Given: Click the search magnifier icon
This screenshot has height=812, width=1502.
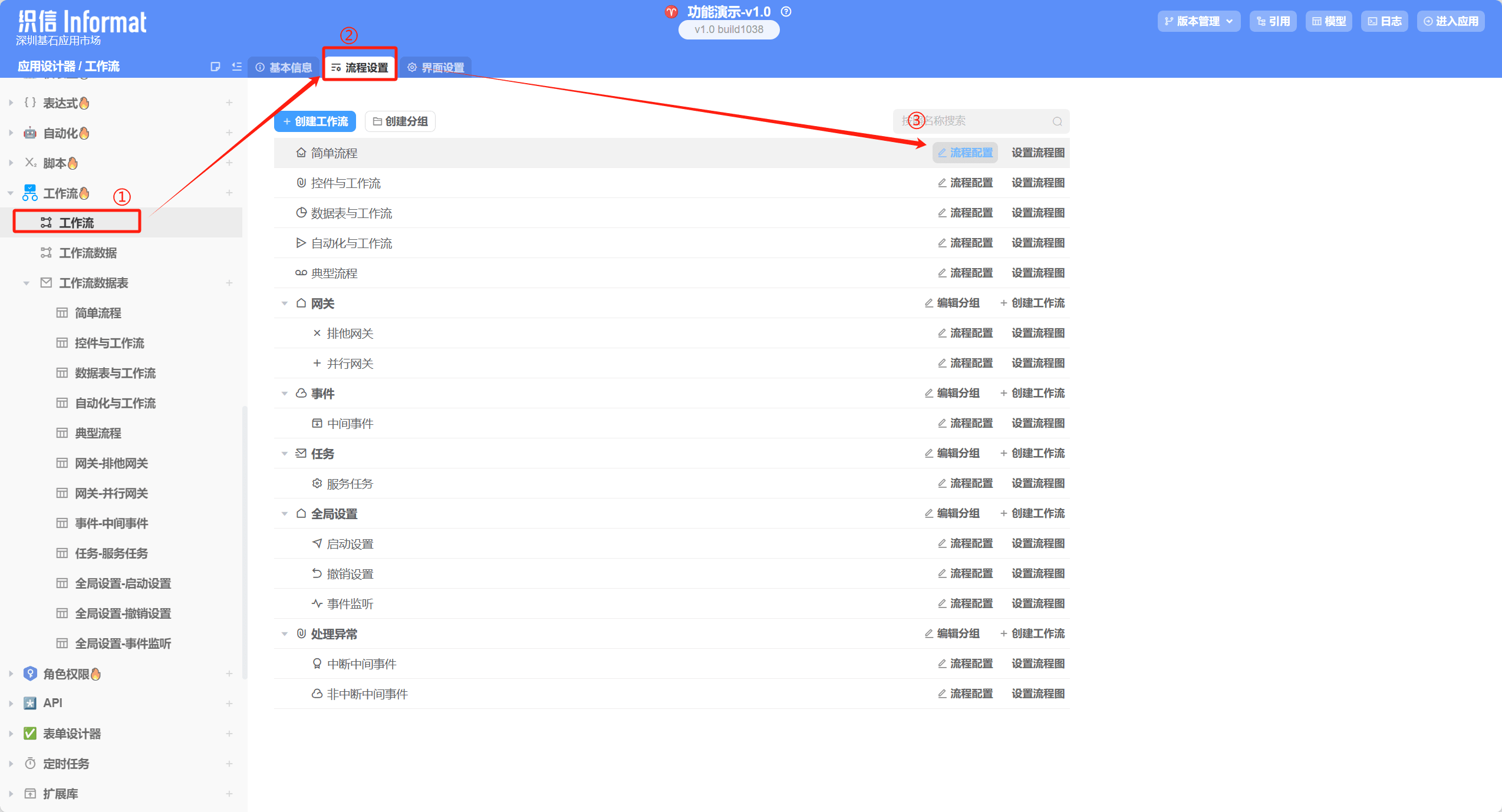Looking at the screenshot, I should click(1057, 121).
